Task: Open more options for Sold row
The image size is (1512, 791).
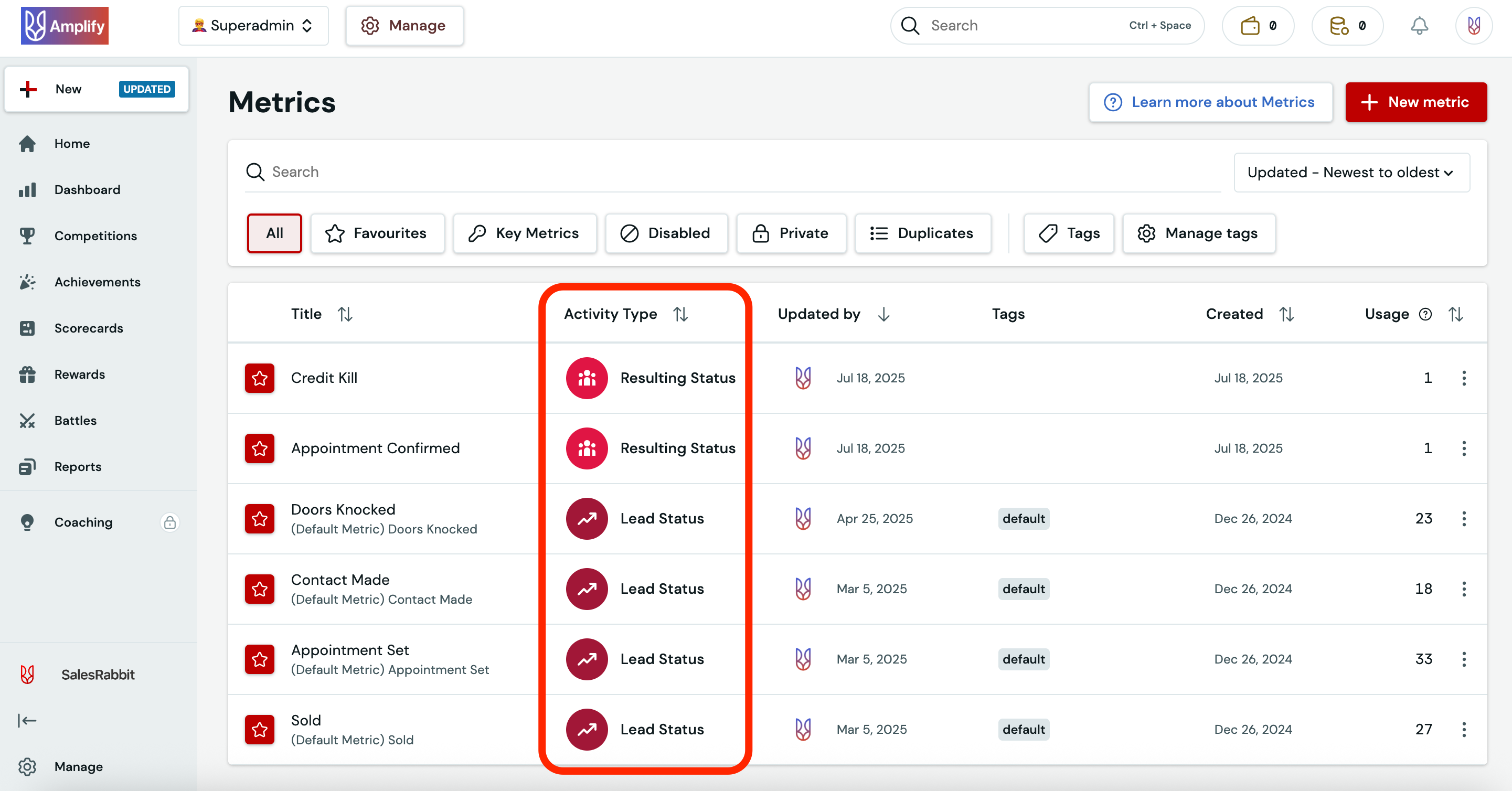Action: [x=1464, y=730]
